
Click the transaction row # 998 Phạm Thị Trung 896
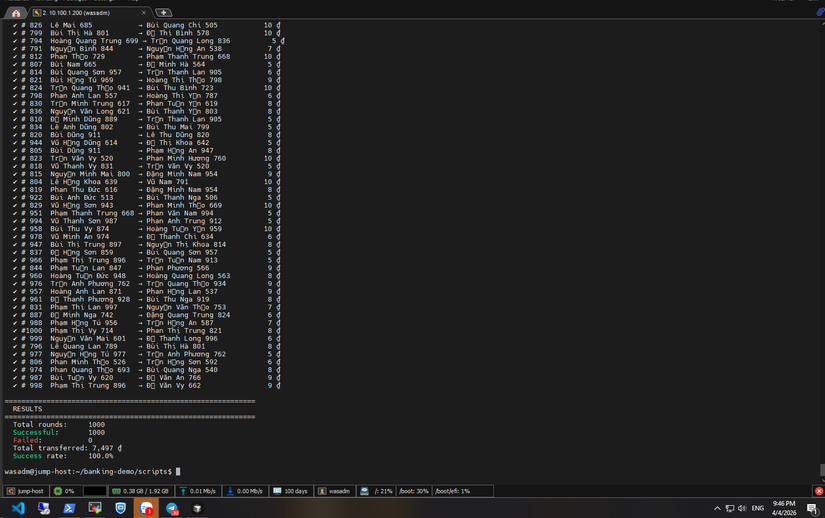[146, 385]
